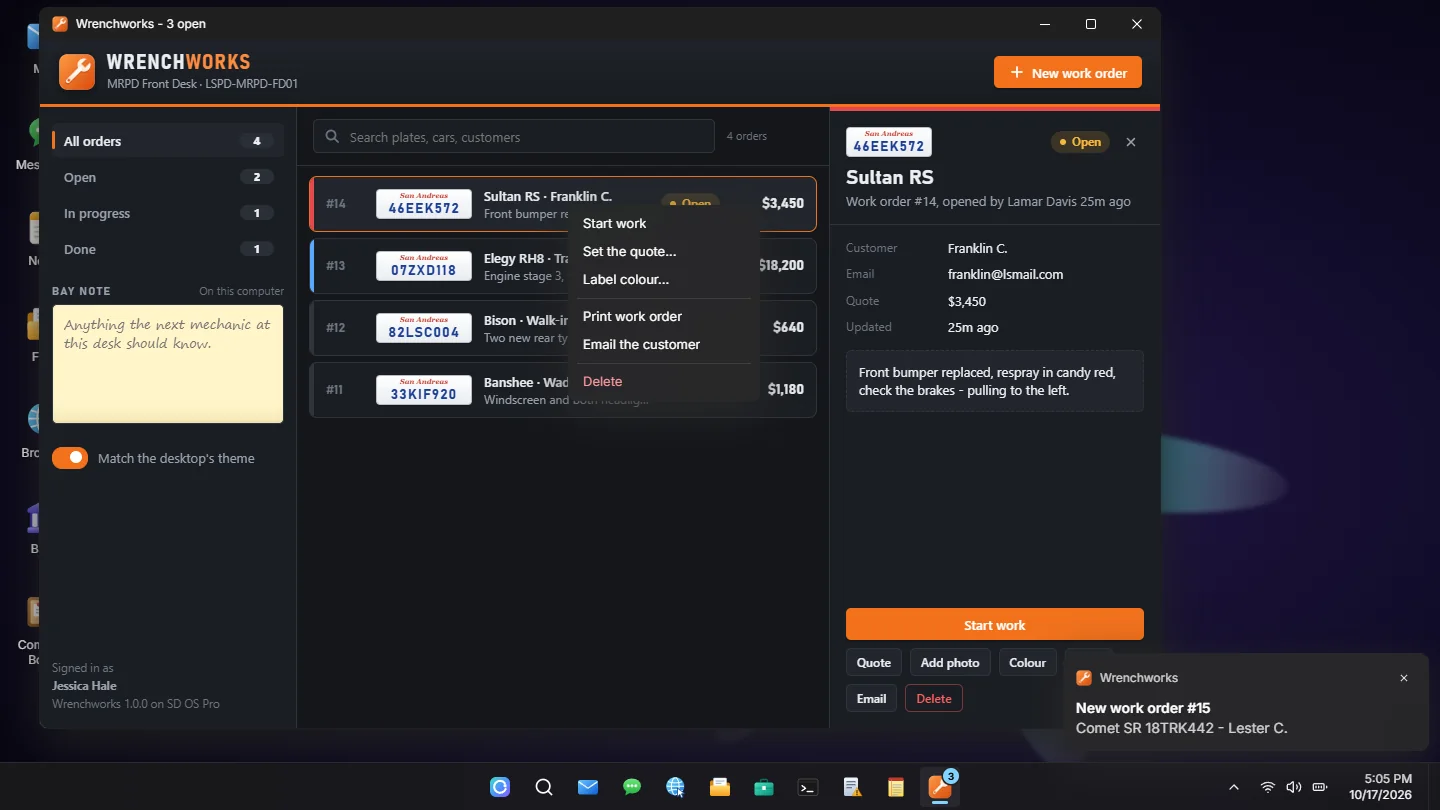This screenshot has height=810, width=1440.
Task: Click into the yellow Bay note text area
Action: point(168,364)
